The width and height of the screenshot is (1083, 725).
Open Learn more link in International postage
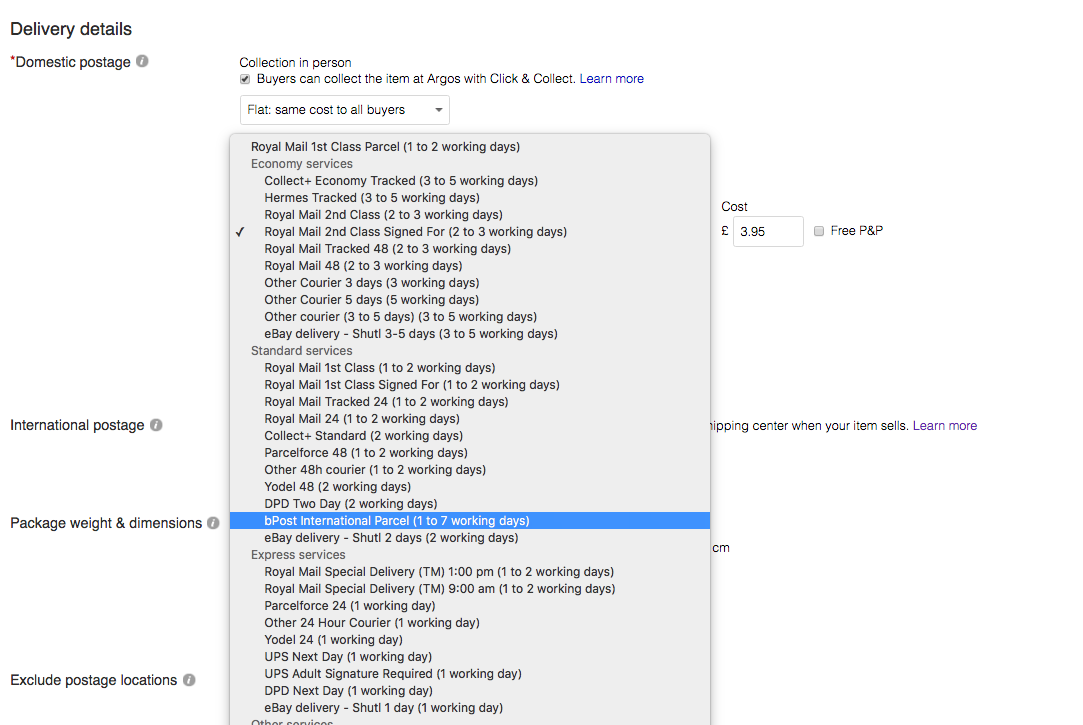(945, 425)
